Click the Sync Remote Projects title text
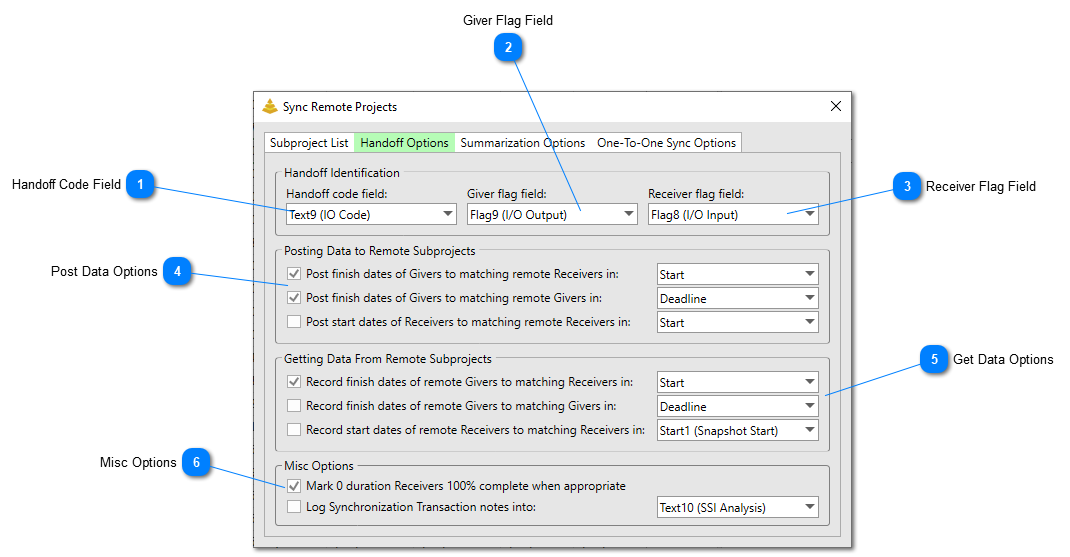The height and width of the screenshot is (557, 1070). coord(340,106)
